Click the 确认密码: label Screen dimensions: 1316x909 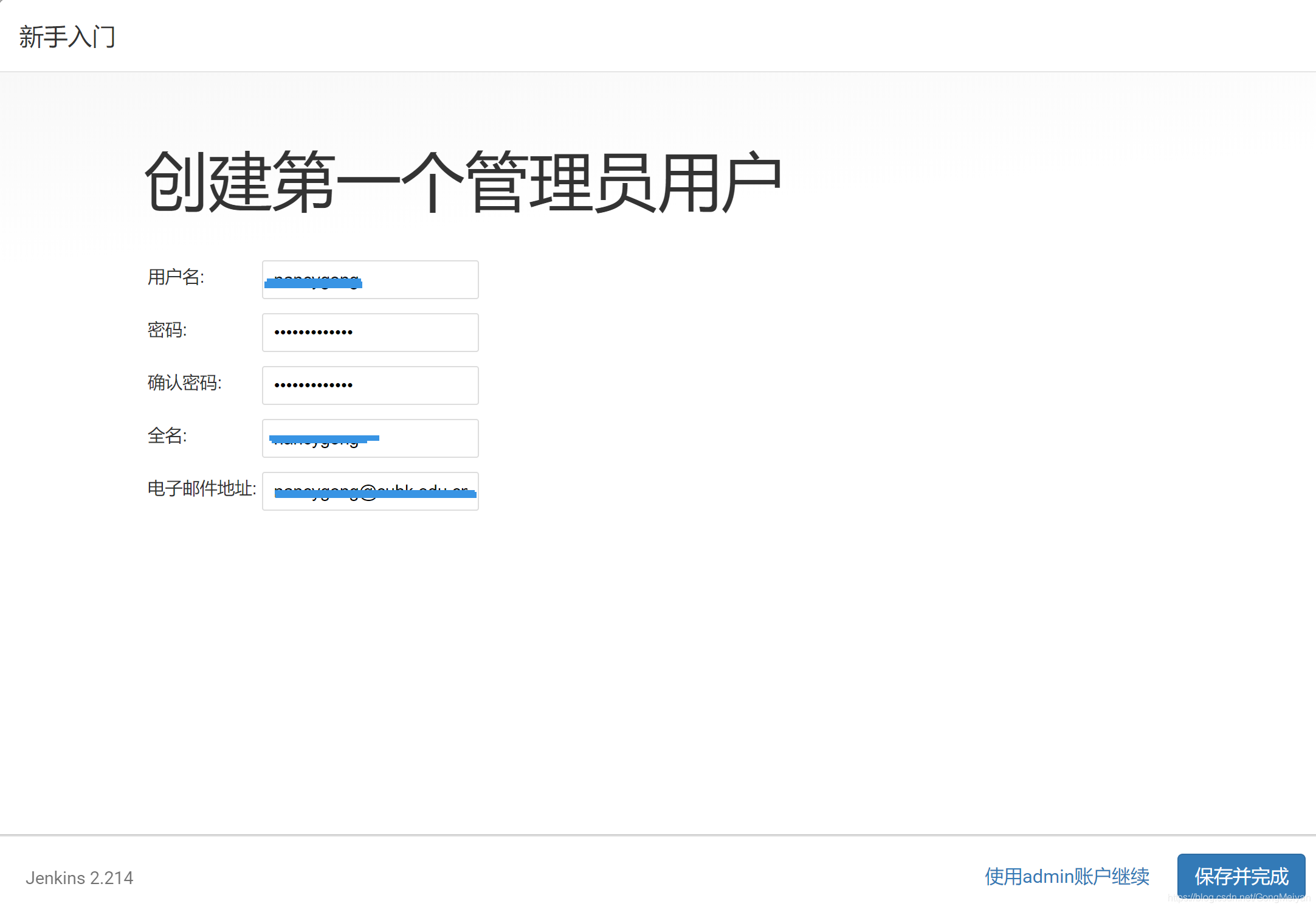[x=185, y=383]
